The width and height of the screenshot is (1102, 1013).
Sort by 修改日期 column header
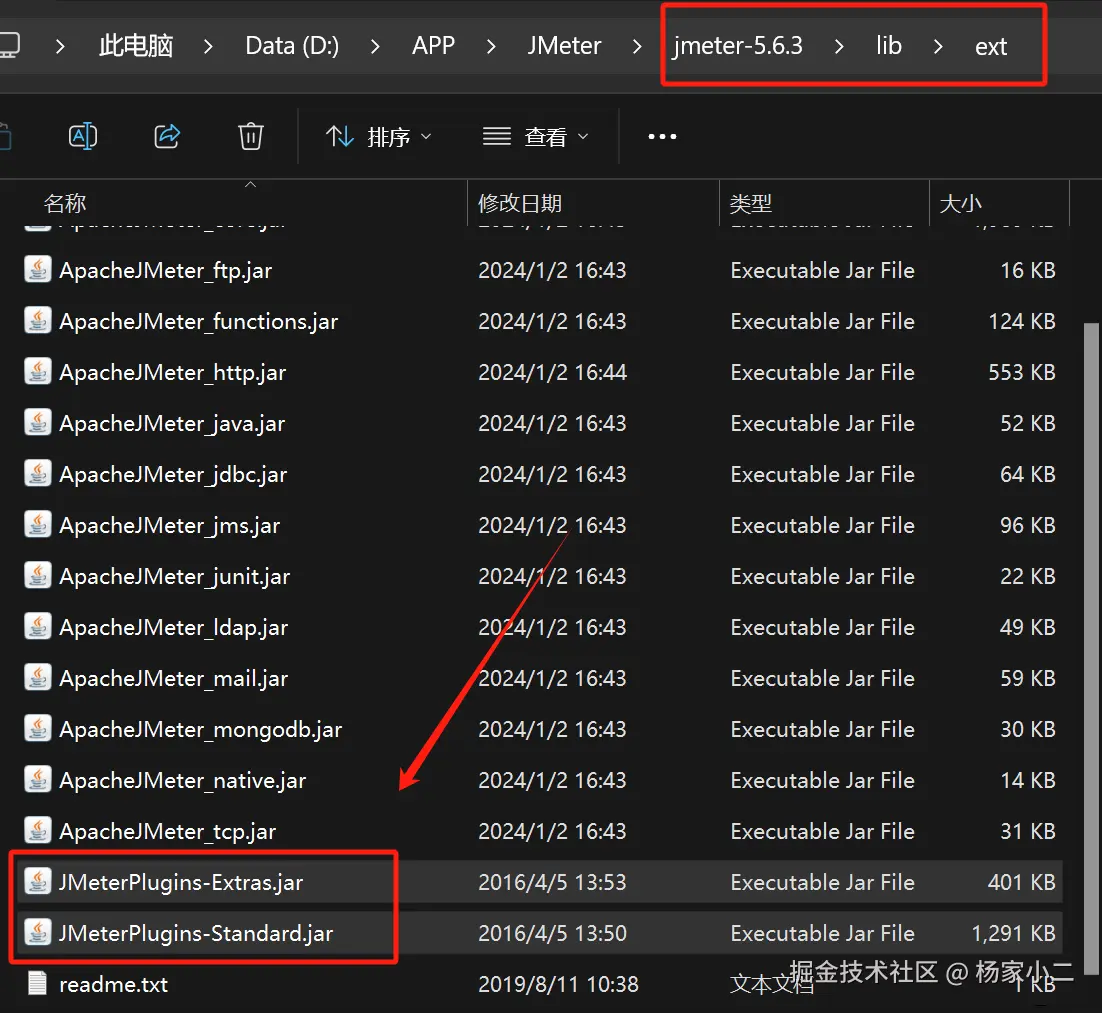pos(520,203)
